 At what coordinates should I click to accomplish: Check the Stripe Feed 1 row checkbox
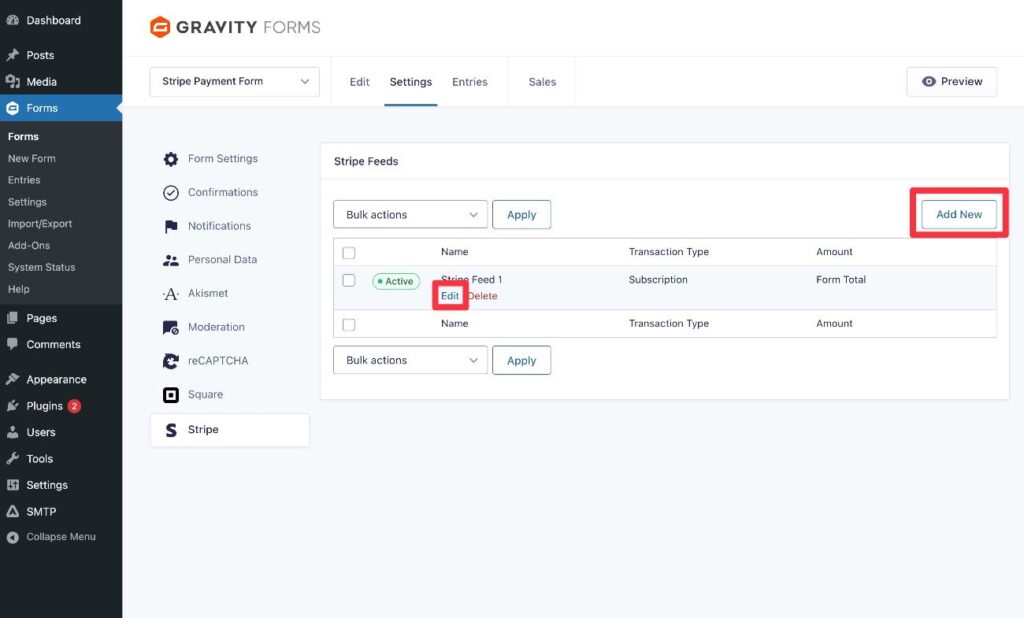point(349,280)
